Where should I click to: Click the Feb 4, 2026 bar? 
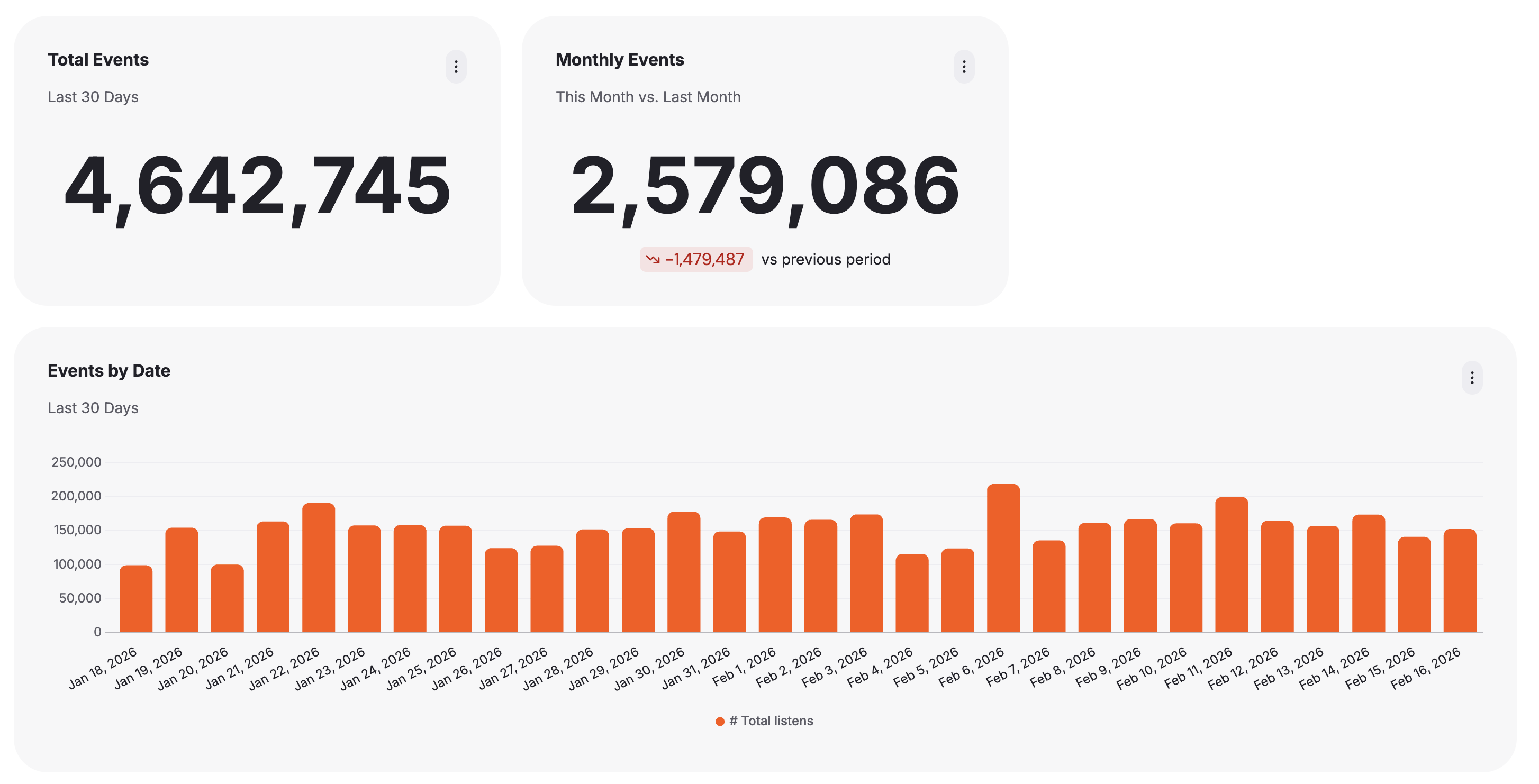[912, 594]
